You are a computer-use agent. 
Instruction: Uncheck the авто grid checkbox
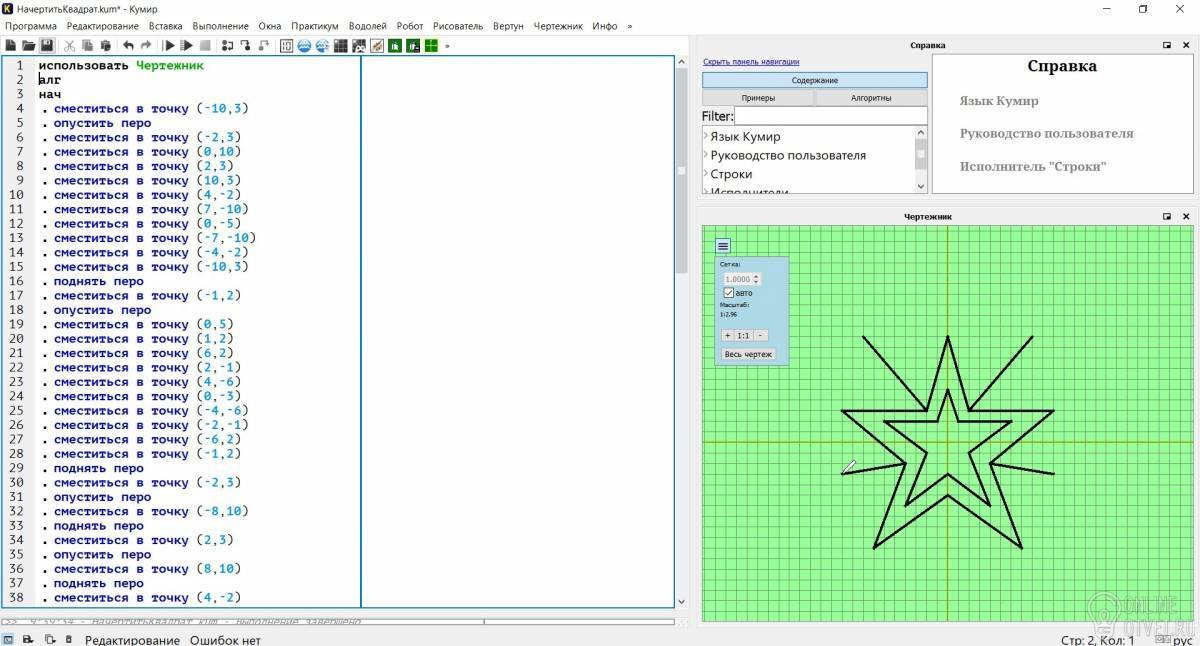tap(728, 293)
